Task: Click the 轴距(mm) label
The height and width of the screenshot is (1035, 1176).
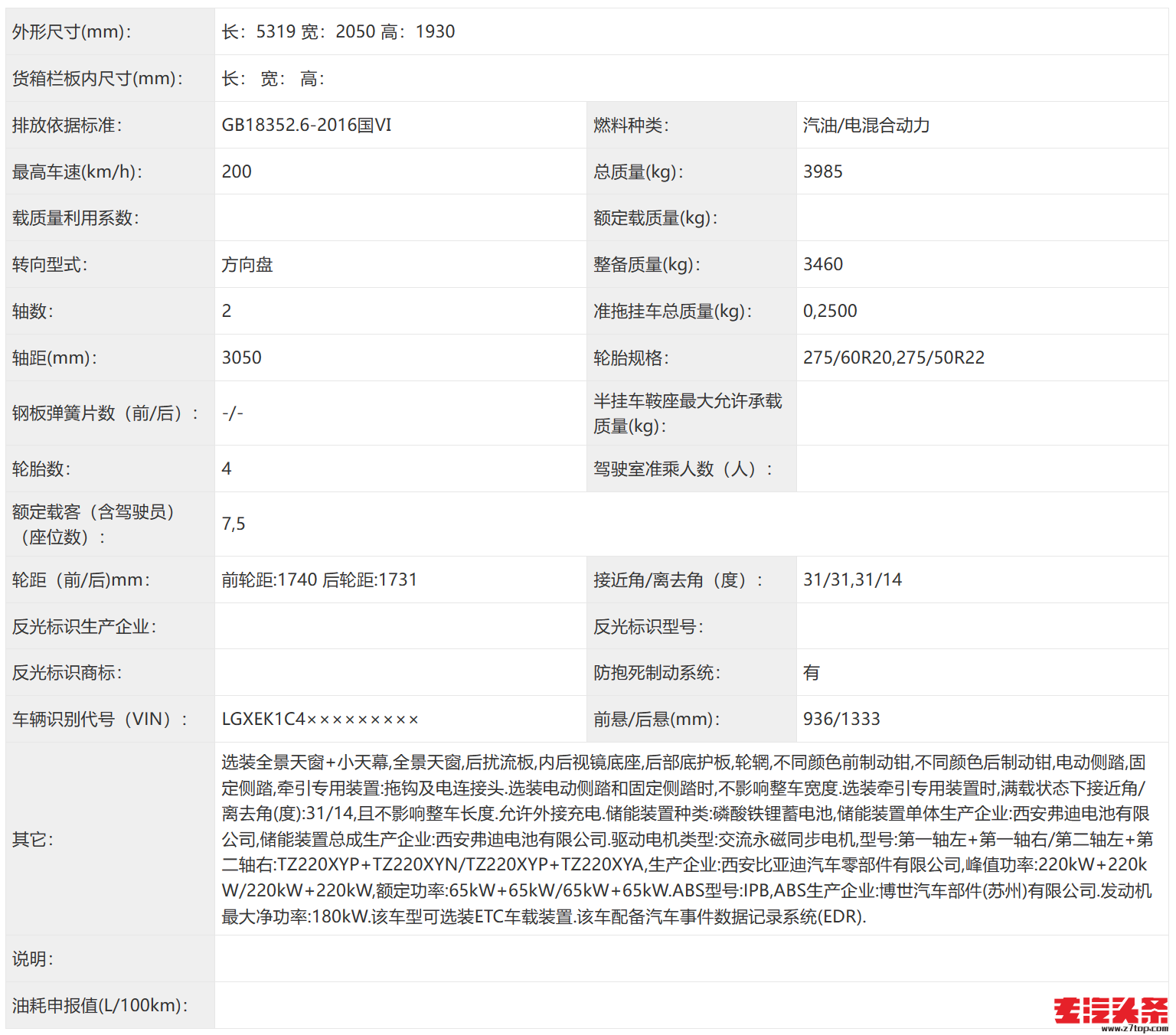Action: (54, 358)
